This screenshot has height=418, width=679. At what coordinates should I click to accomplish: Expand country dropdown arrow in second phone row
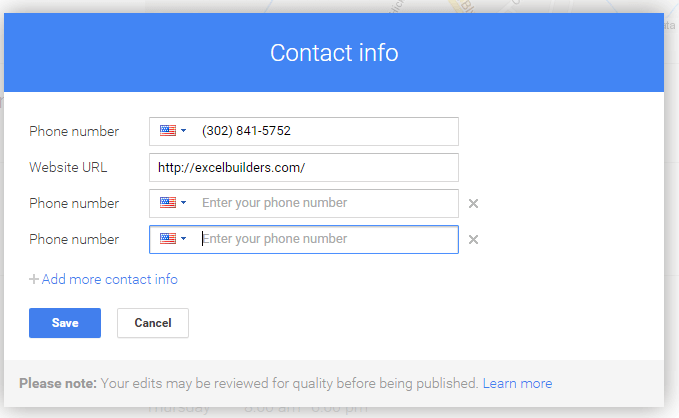click(184, 202)
